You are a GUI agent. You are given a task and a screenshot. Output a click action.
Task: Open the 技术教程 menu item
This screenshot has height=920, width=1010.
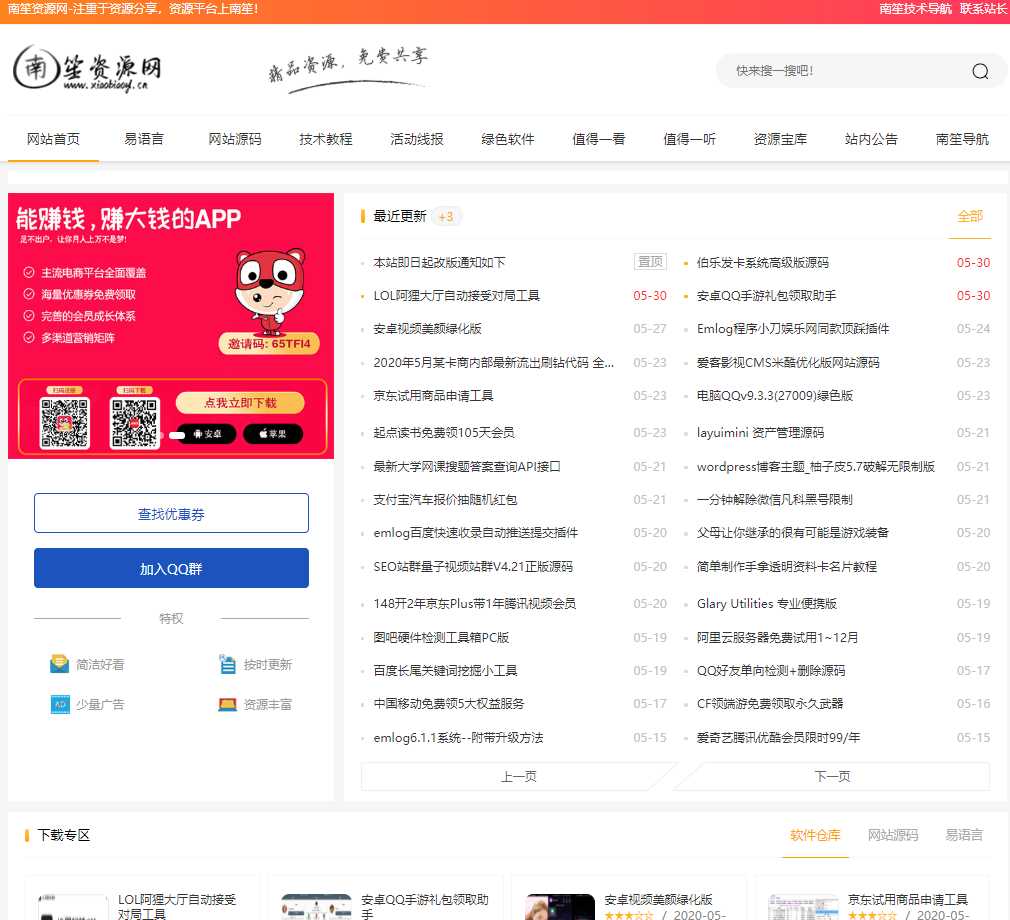[x=325, y=139]
